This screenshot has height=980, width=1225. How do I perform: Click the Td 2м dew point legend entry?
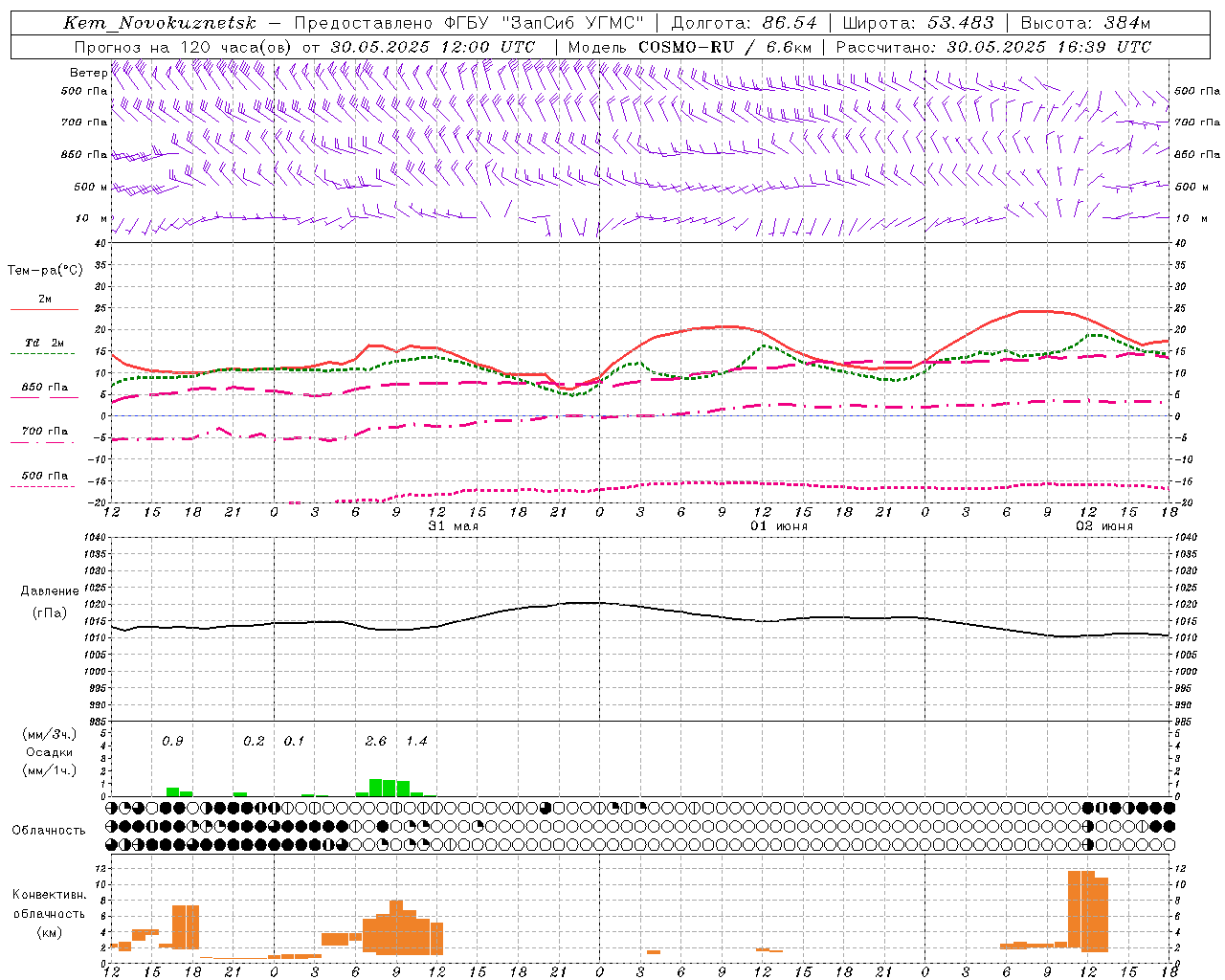pos(44,344)
